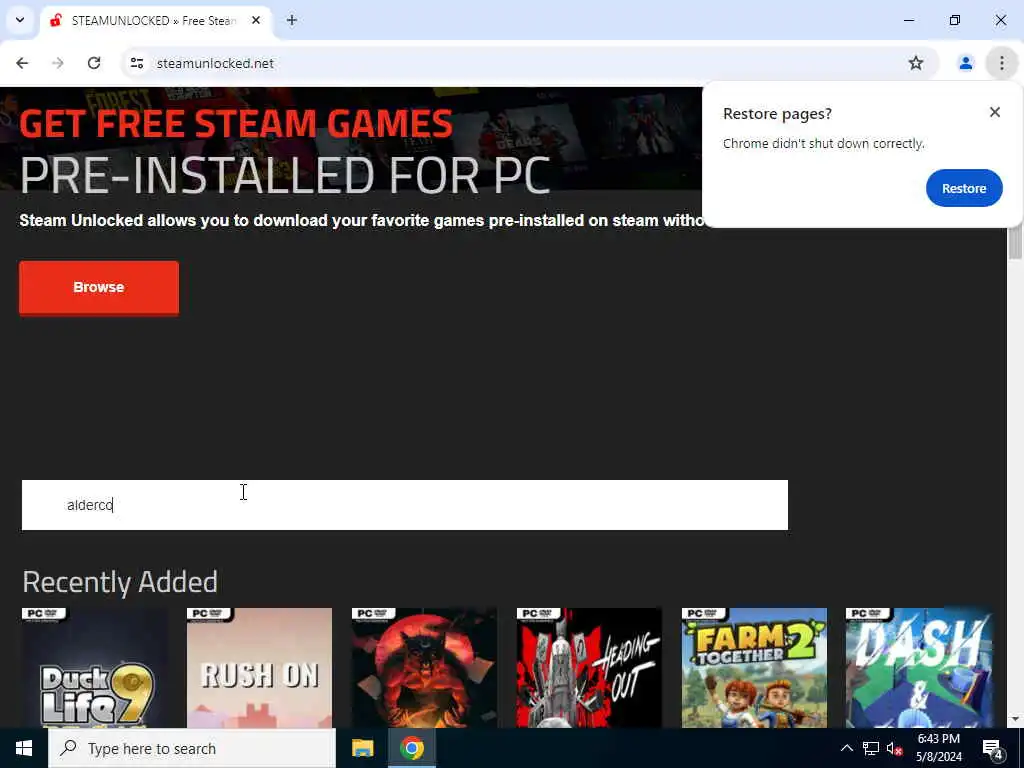This screenshot has width=1024, height=768.
Task: Open the red demon game cover
Action: pyautogui.click(x=424, y=667)
